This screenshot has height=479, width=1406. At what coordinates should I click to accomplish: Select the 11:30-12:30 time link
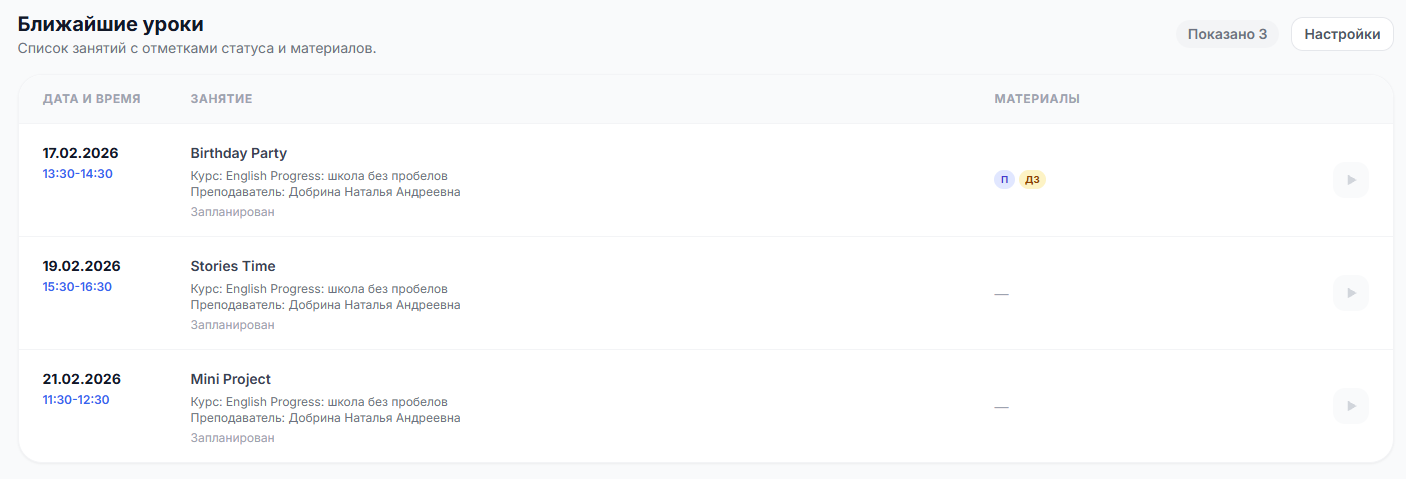76,400
